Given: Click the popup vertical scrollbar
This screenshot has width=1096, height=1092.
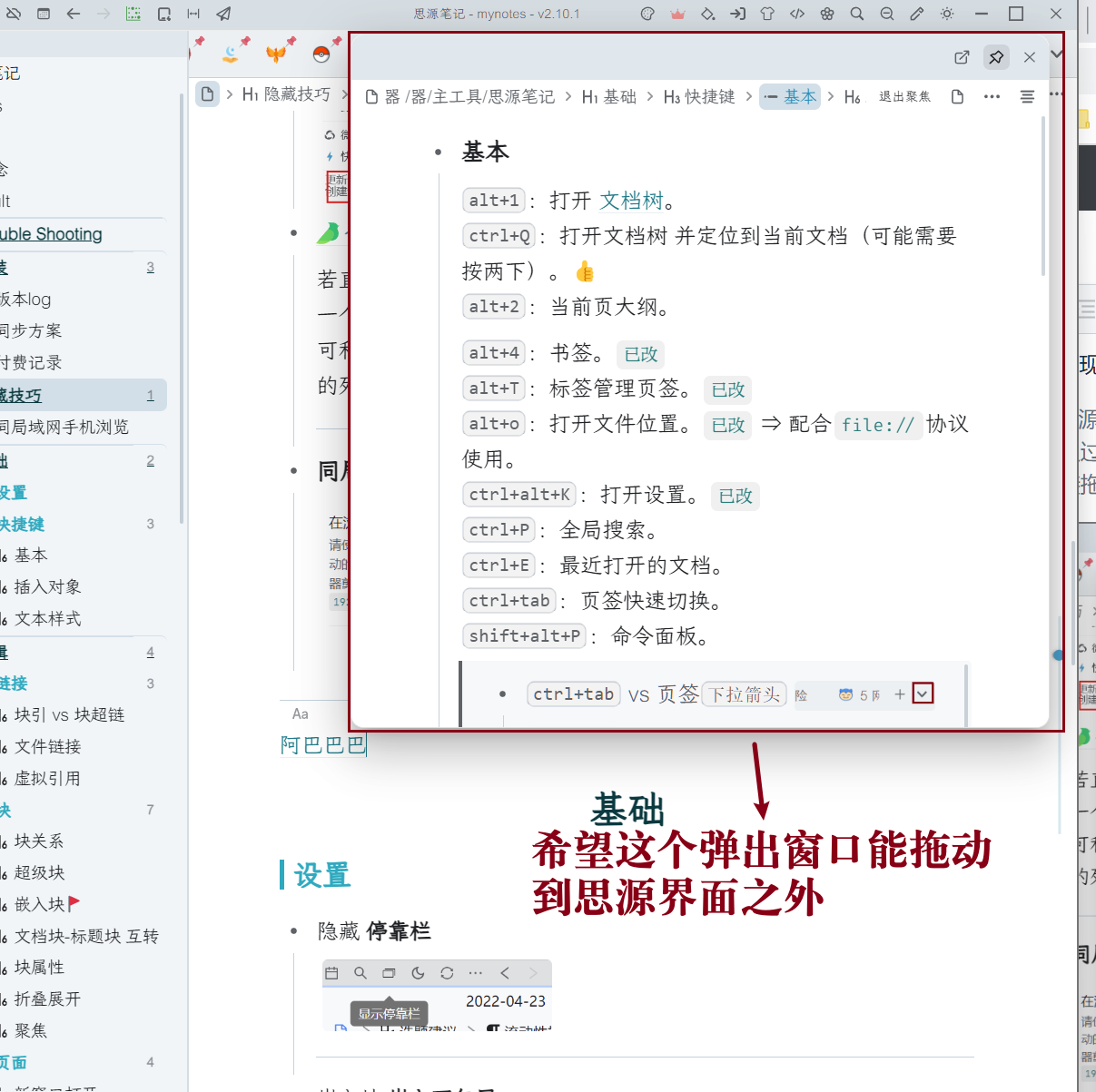Looking at the screenshot, I should click(x=1043, y=195).
